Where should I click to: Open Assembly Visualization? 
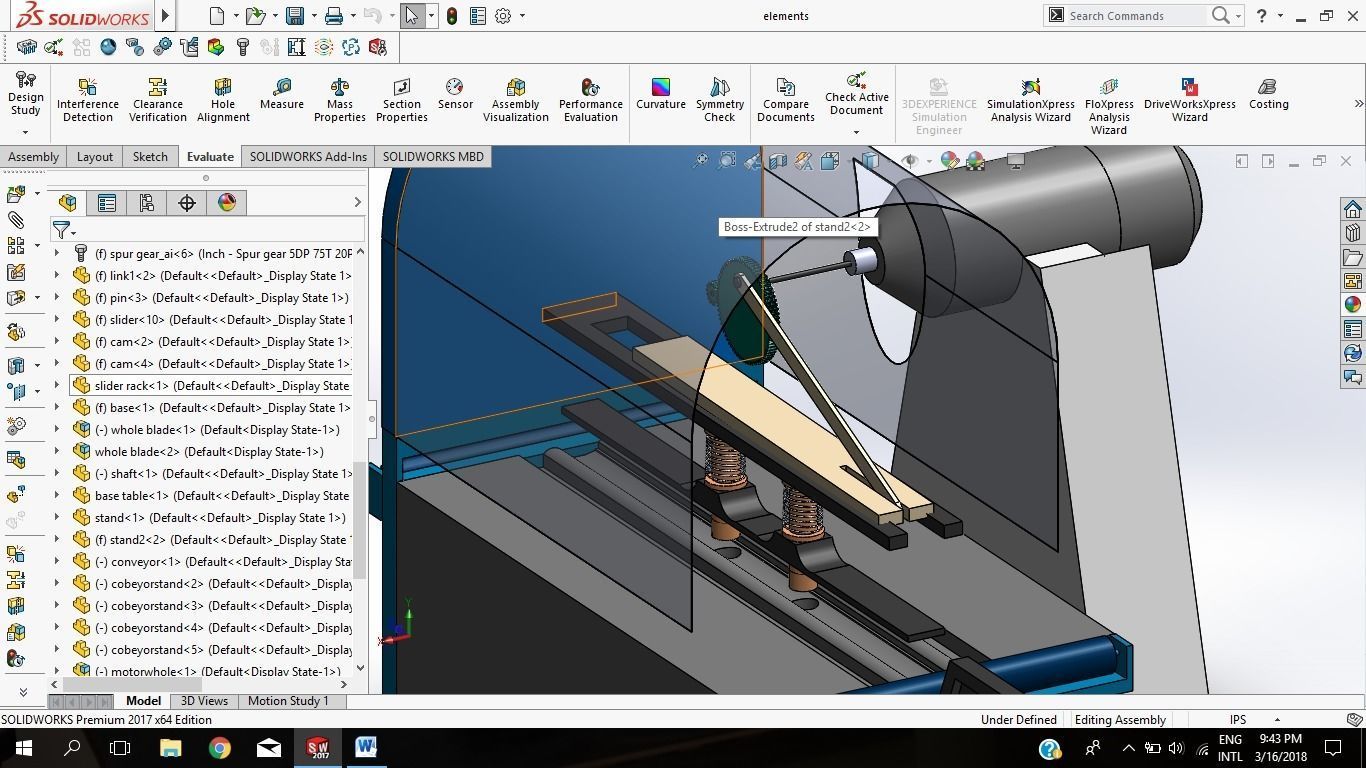tap(516, 100)
